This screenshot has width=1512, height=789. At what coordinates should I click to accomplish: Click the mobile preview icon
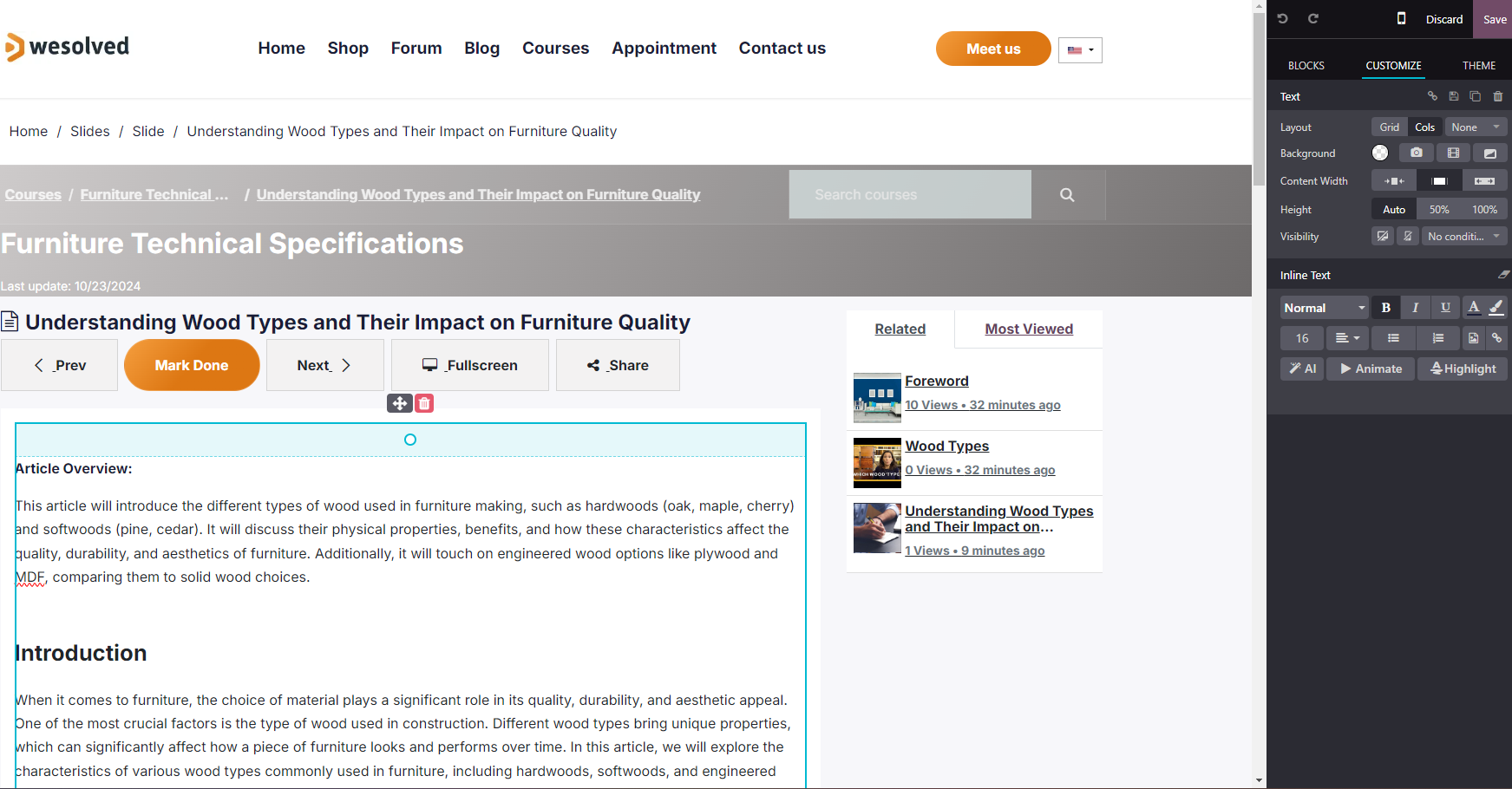tap(1401, 18)
